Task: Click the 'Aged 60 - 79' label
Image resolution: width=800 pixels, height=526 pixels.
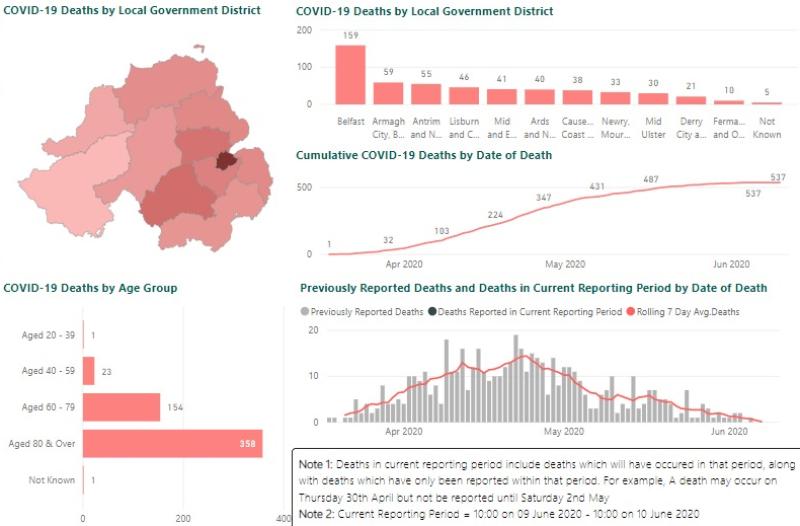Action: tap(48, 407)
